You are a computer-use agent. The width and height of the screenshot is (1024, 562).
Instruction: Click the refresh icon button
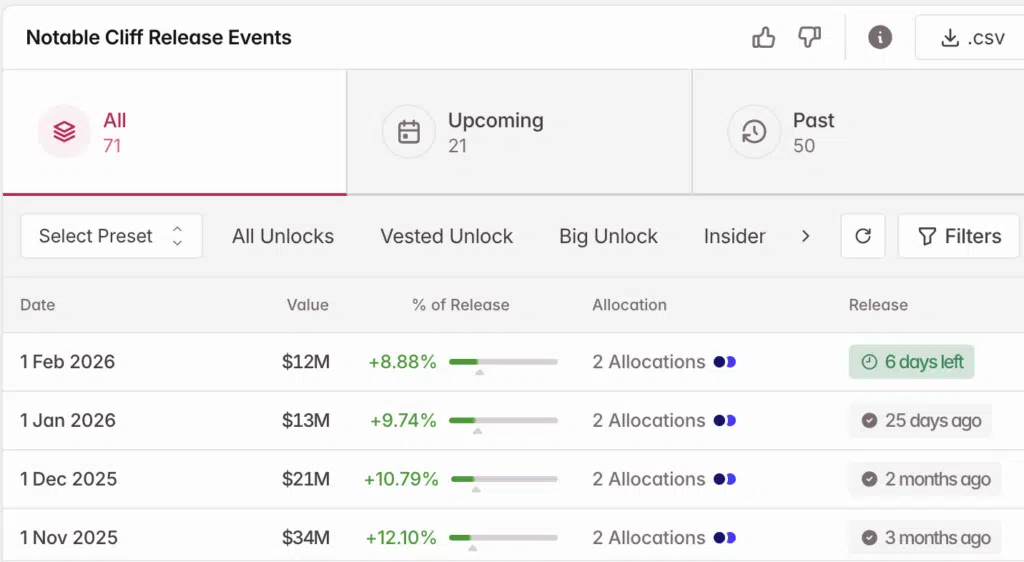pyautogui.click(x=863, y=236)
